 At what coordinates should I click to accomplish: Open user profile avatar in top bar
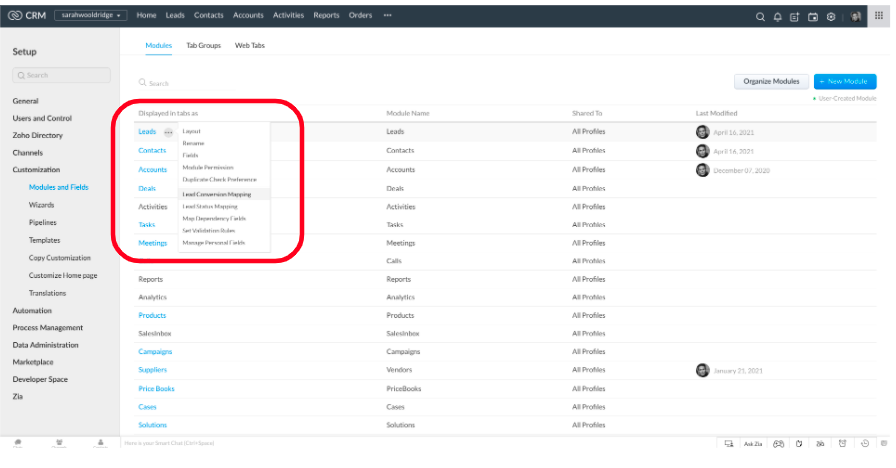click(x=855, y=17)
